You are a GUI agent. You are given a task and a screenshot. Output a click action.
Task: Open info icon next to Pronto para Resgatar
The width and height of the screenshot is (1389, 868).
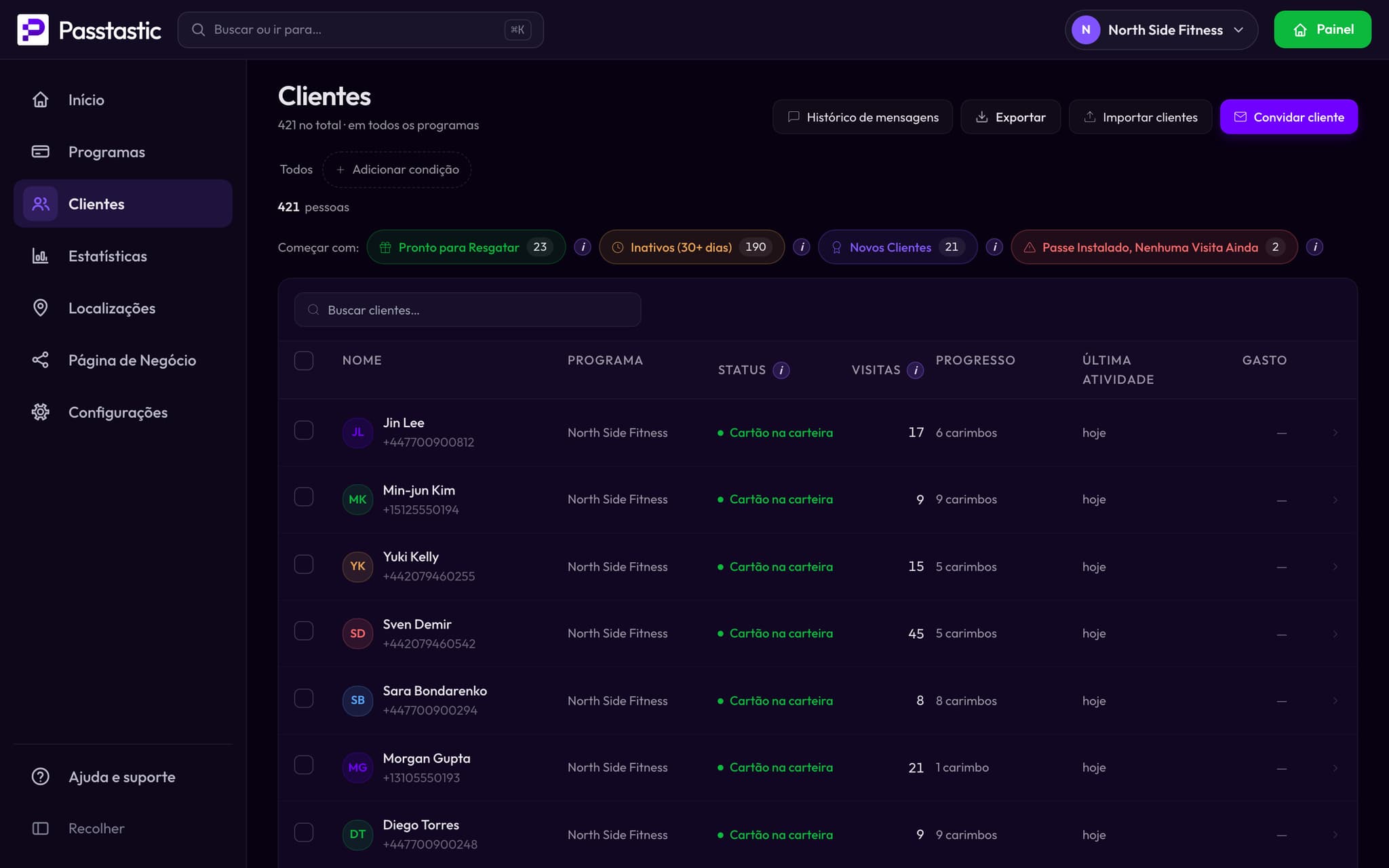click(583, 248)
